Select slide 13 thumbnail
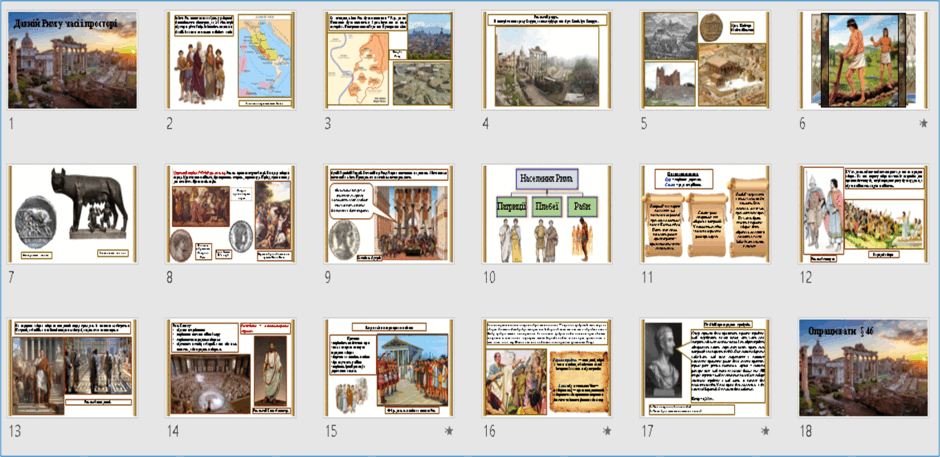Screen dimensions: 940x457 (73, 368)
